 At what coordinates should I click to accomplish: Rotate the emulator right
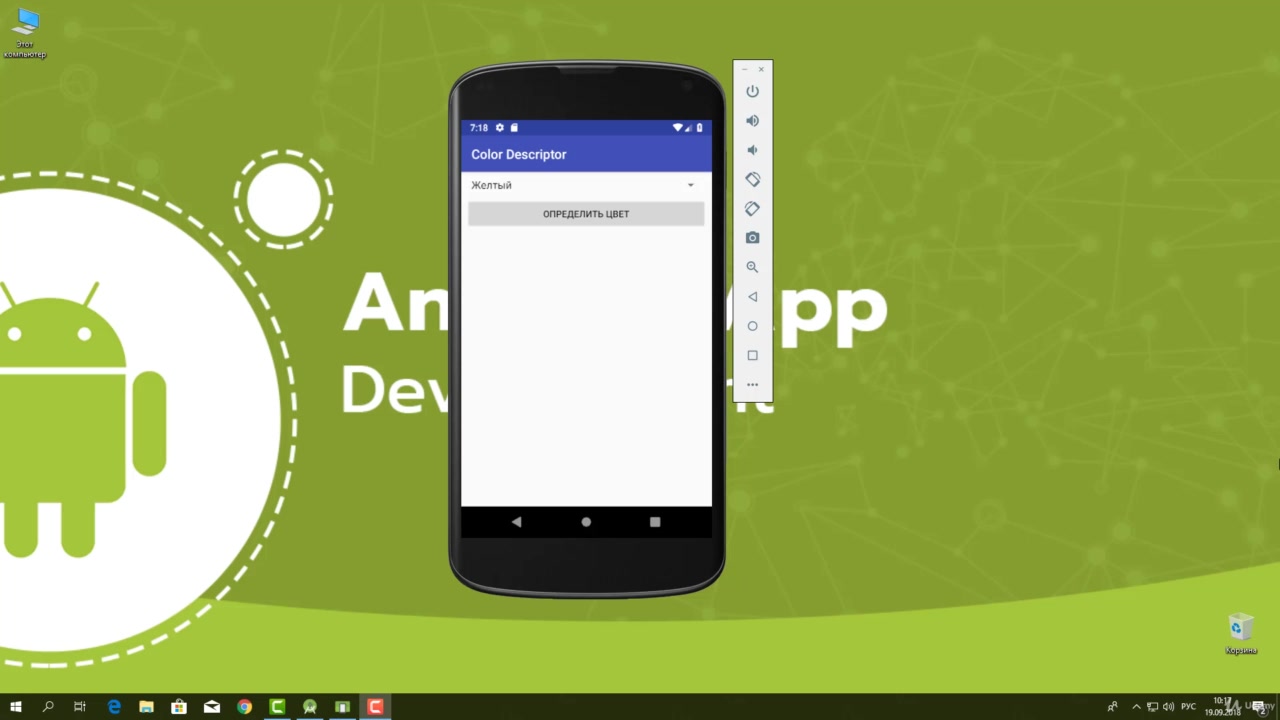coord(752,208)
